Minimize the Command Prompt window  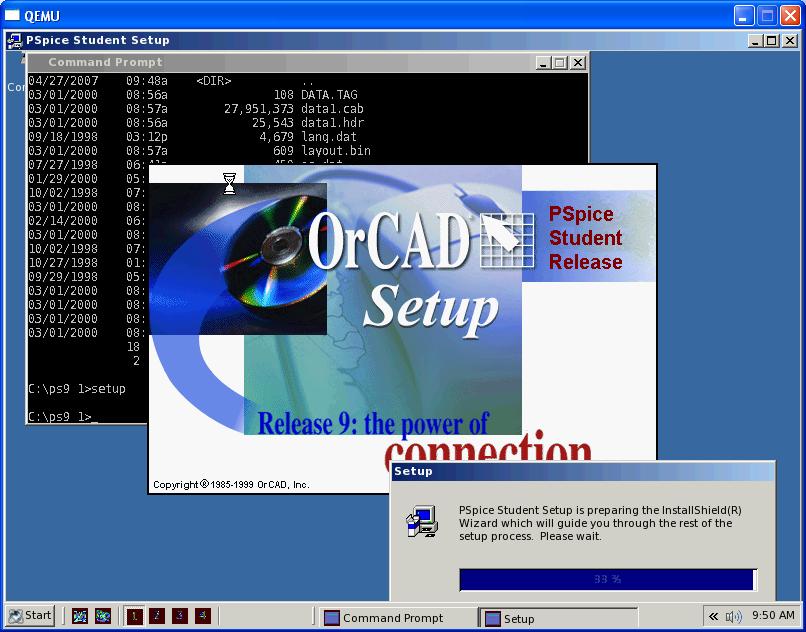(543, 63)
